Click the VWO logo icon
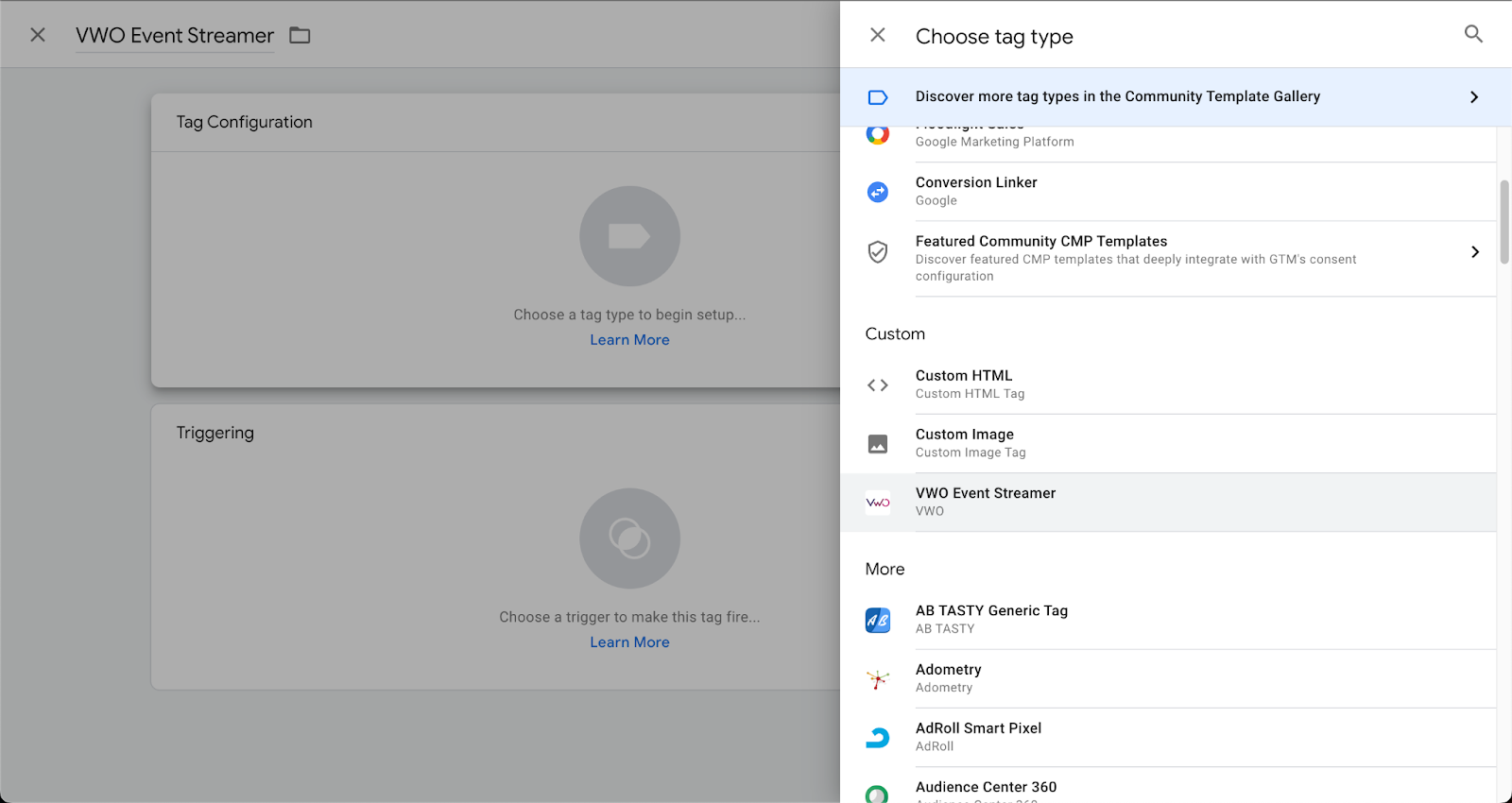Screen dimensions: 1512x803 coord(878,503)
